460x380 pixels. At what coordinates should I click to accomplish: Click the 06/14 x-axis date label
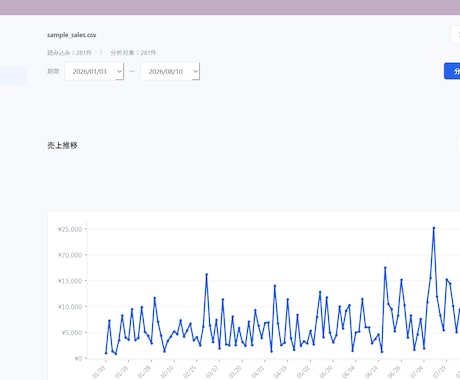pos(371,372)
